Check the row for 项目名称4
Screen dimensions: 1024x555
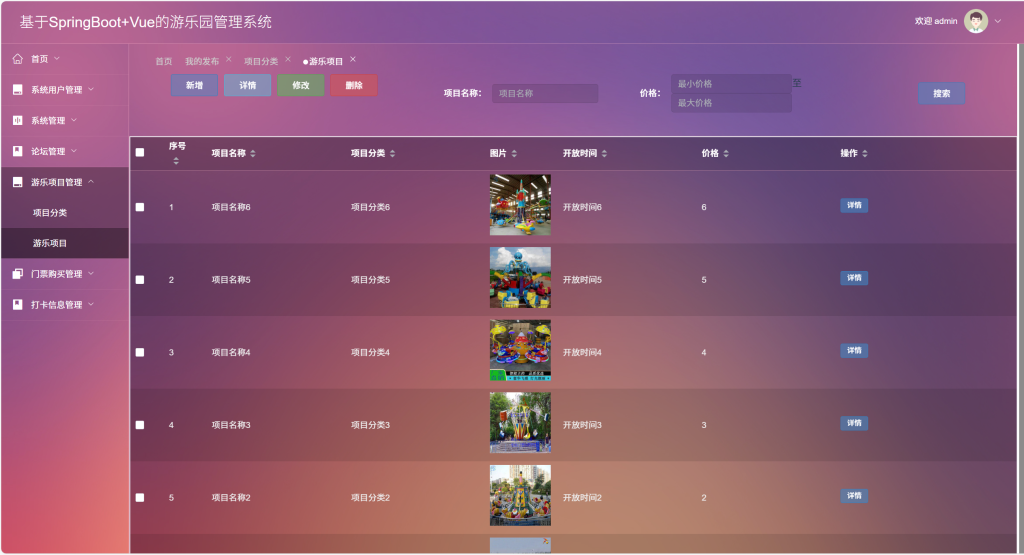[x=140, y=352]
